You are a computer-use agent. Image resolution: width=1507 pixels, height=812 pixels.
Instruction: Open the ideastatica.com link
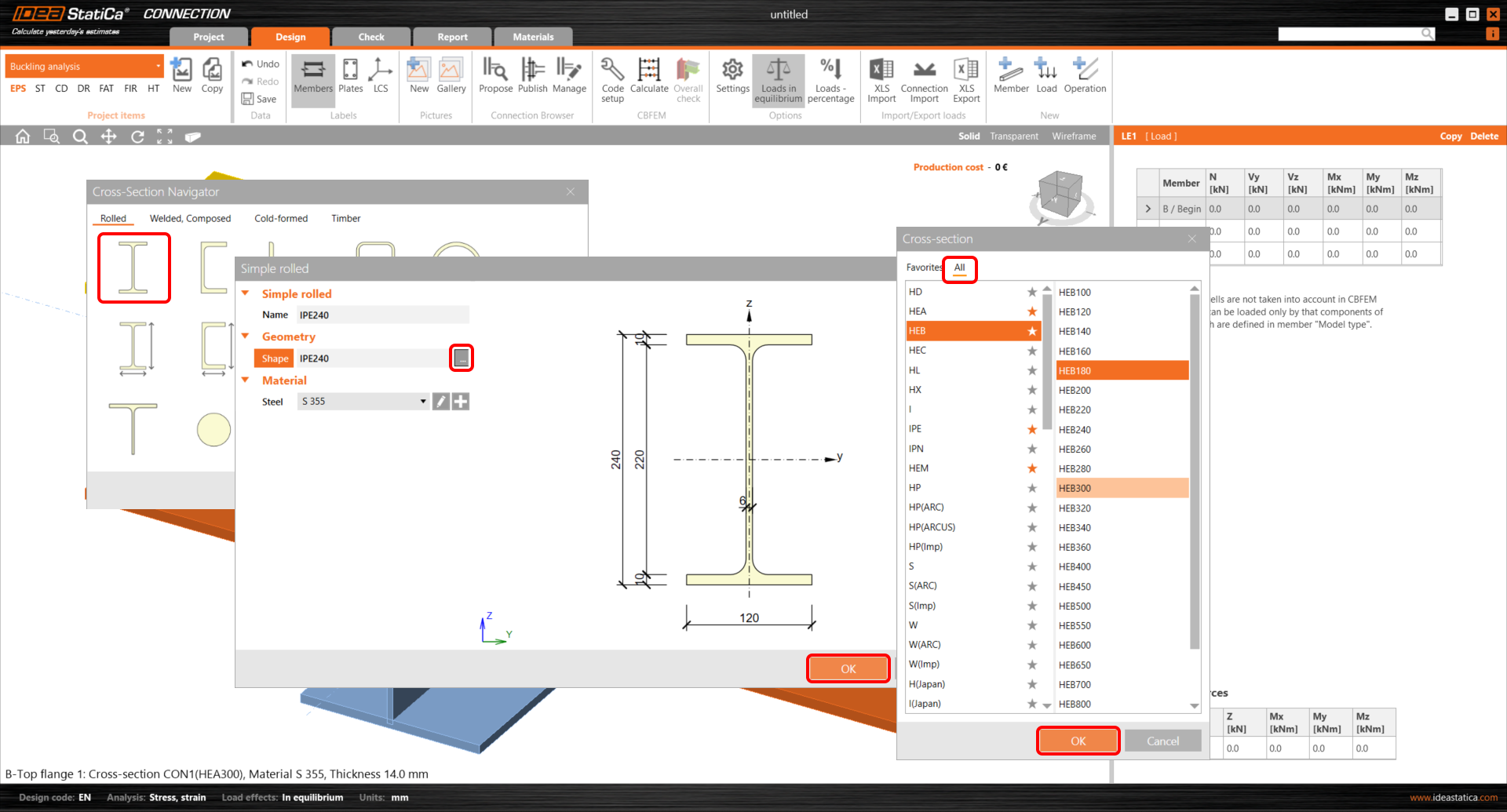[x=1454, y=798]
